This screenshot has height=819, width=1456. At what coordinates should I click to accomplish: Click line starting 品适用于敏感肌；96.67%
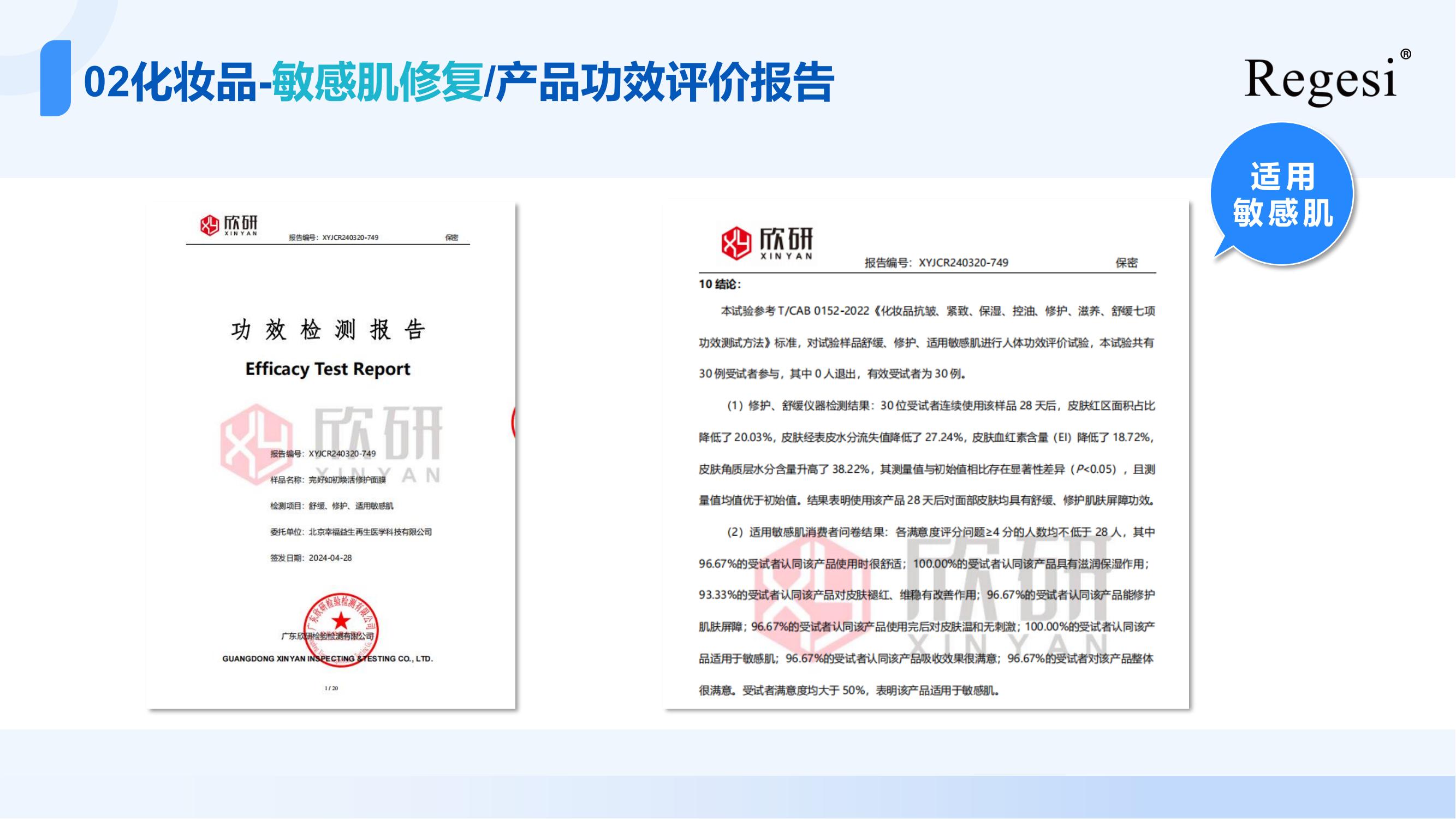coord(926,658)
